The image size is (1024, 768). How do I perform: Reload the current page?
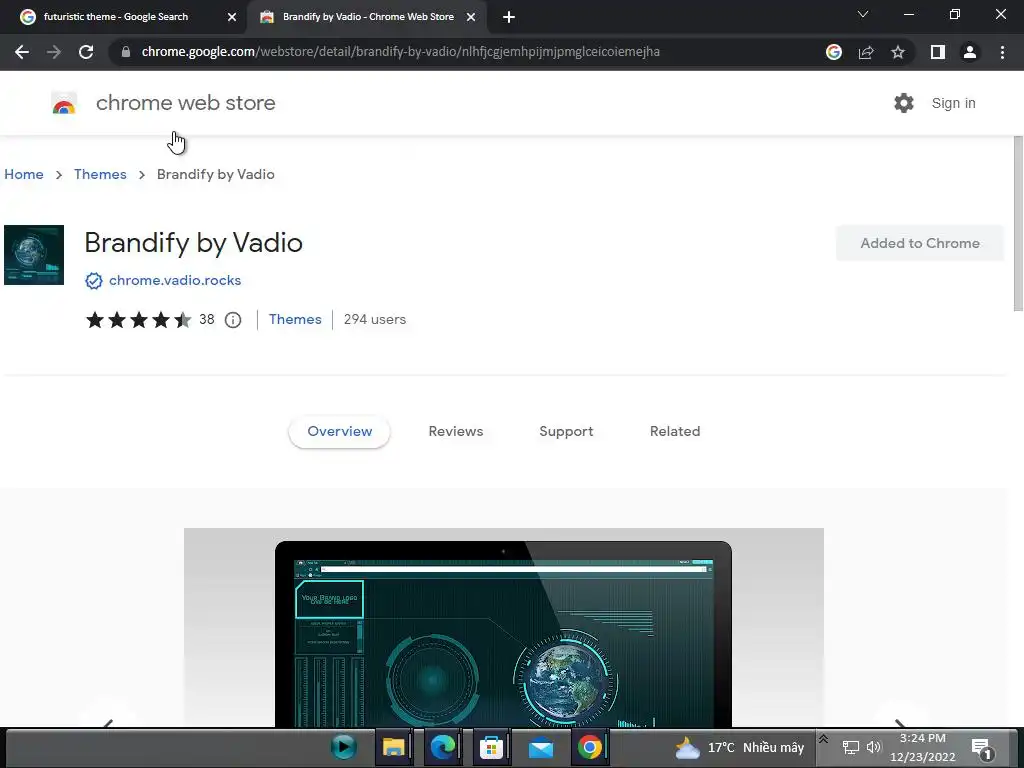click(x=86, y=52)
